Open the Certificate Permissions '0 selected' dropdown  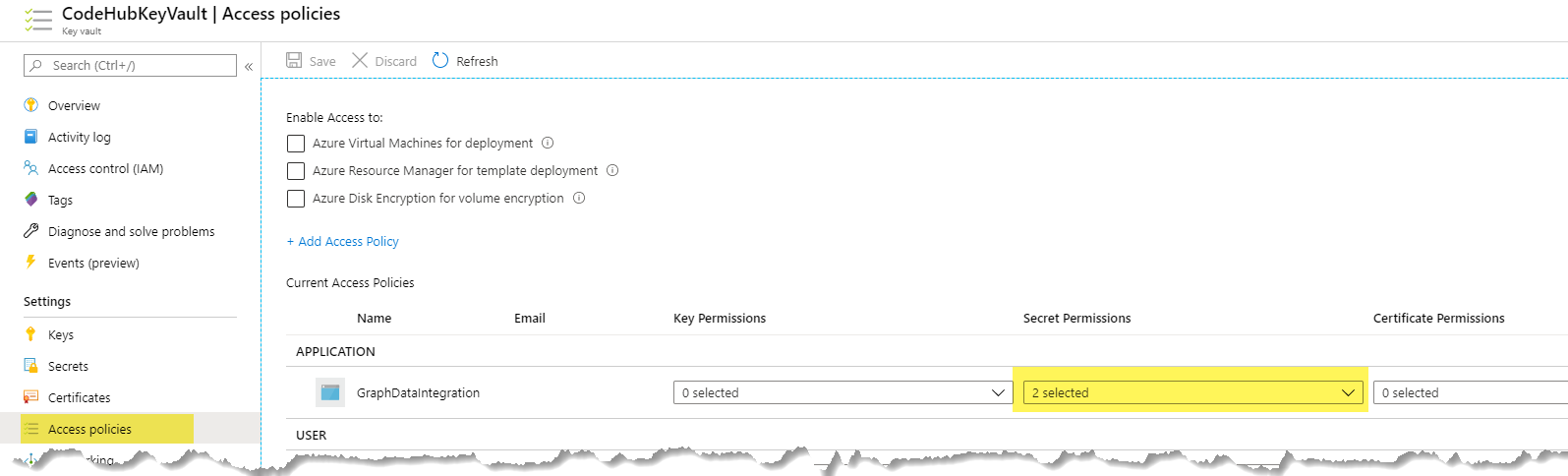(x=1471, y=392)
